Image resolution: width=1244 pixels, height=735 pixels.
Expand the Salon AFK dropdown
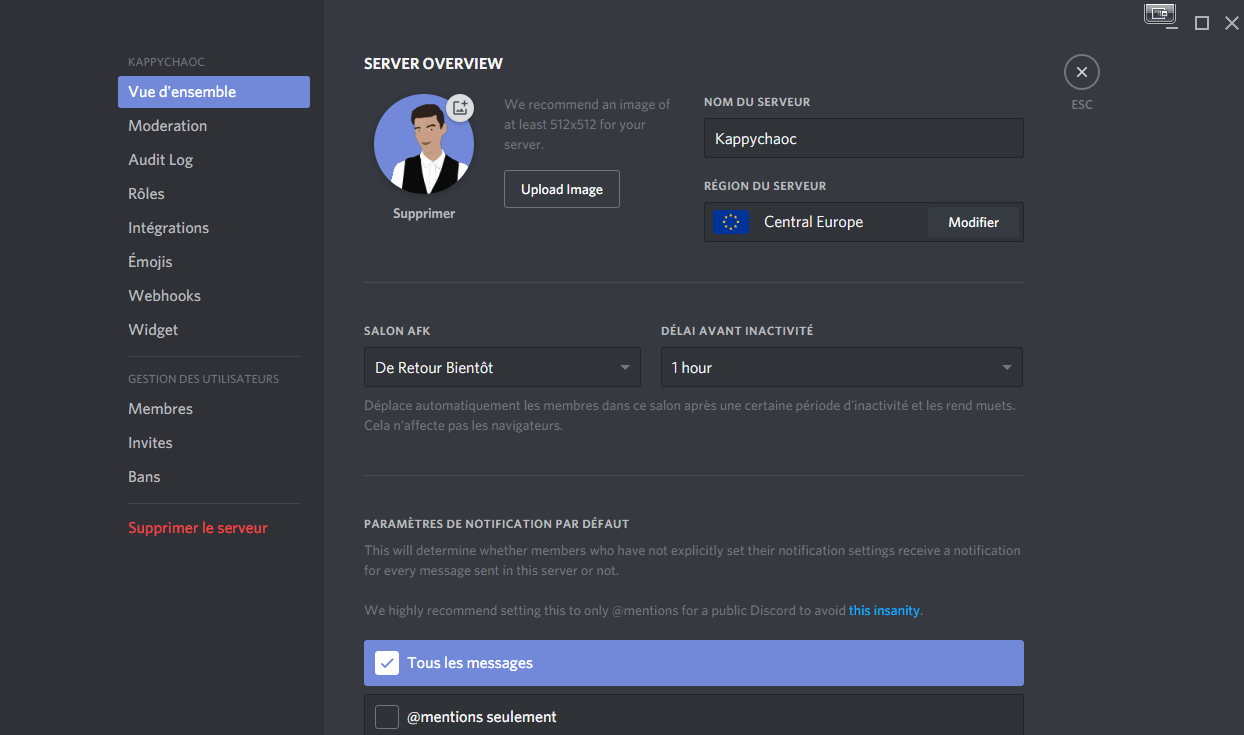click(x=501, y=368)
